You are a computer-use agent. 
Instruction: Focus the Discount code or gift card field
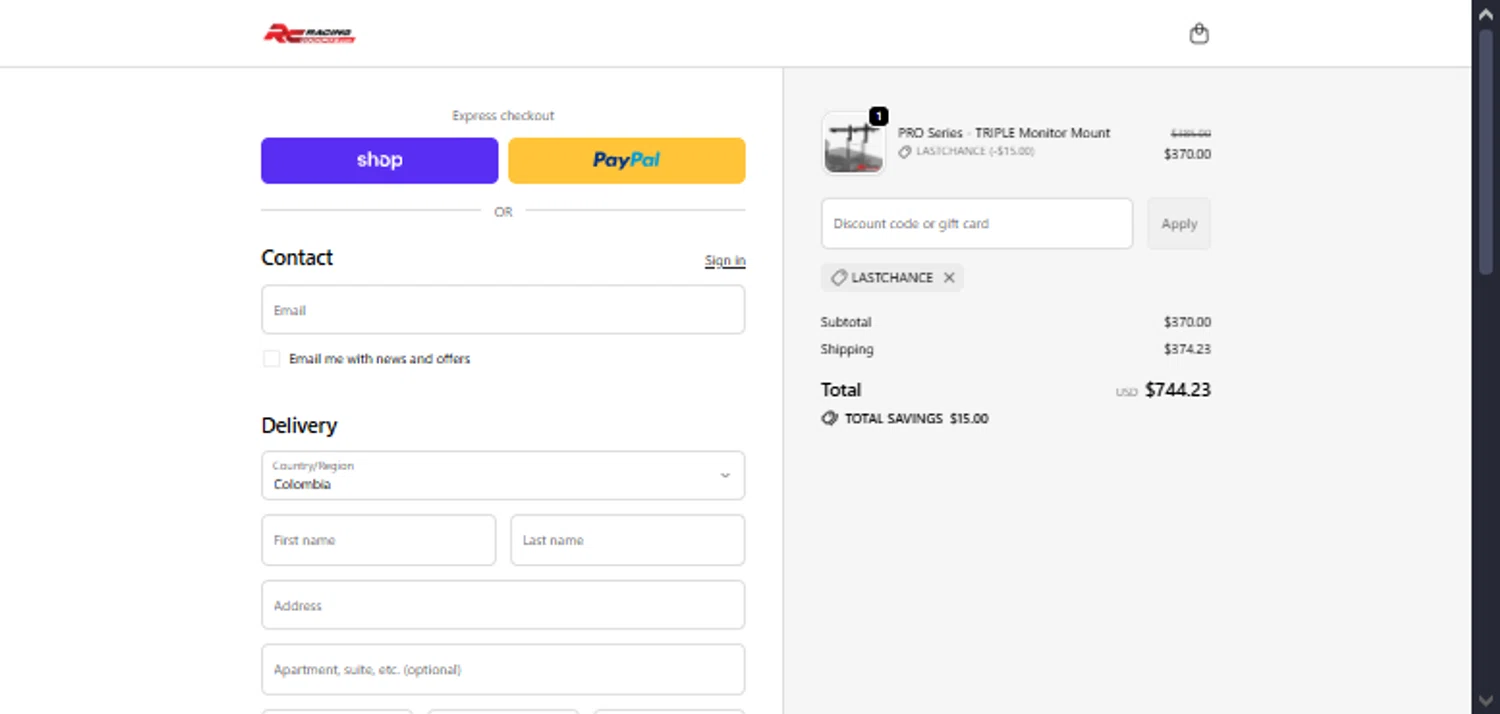tap(977, 223)
